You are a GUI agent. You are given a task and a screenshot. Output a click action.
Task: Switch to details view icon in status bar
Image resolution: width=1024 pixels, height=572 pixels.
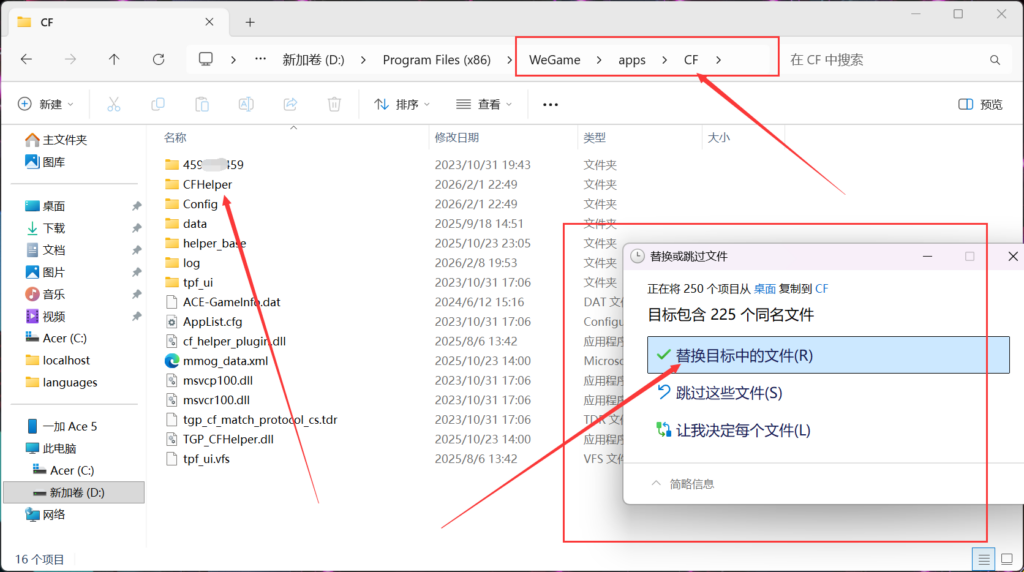984,559
